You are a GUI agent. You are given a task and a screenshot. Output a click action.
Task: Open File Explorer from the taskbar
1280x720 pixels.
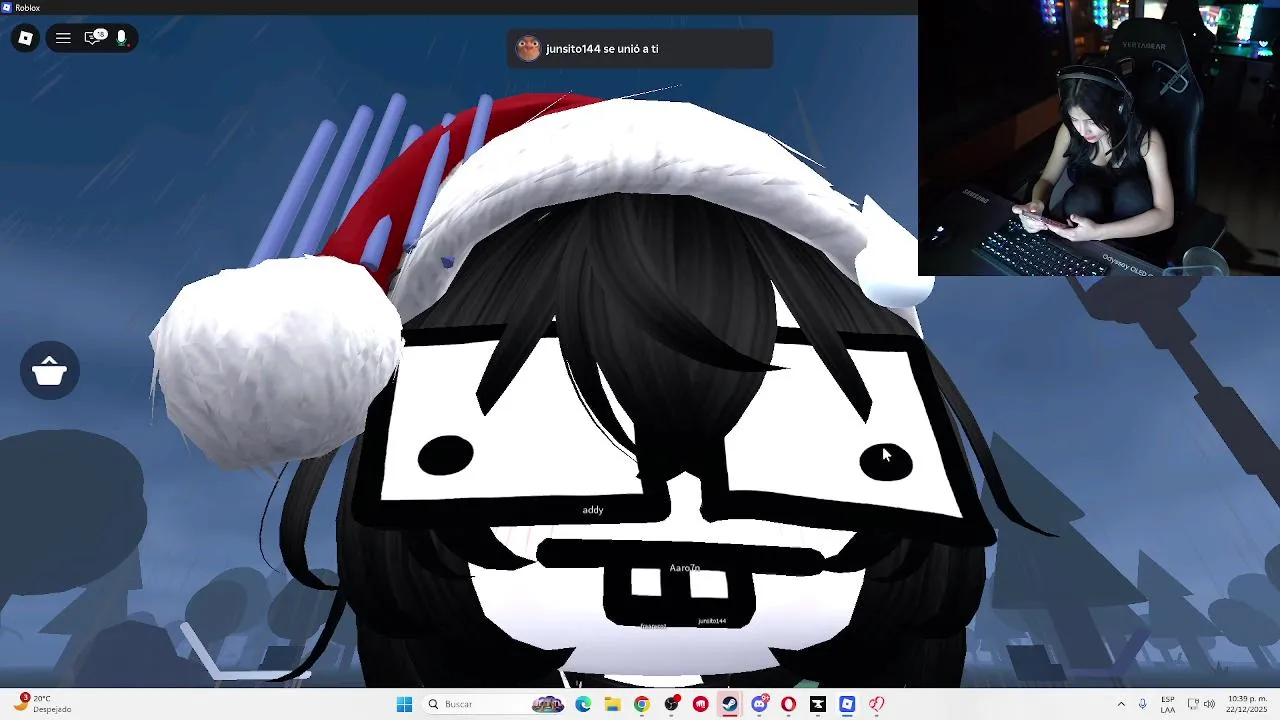[612, 704]
